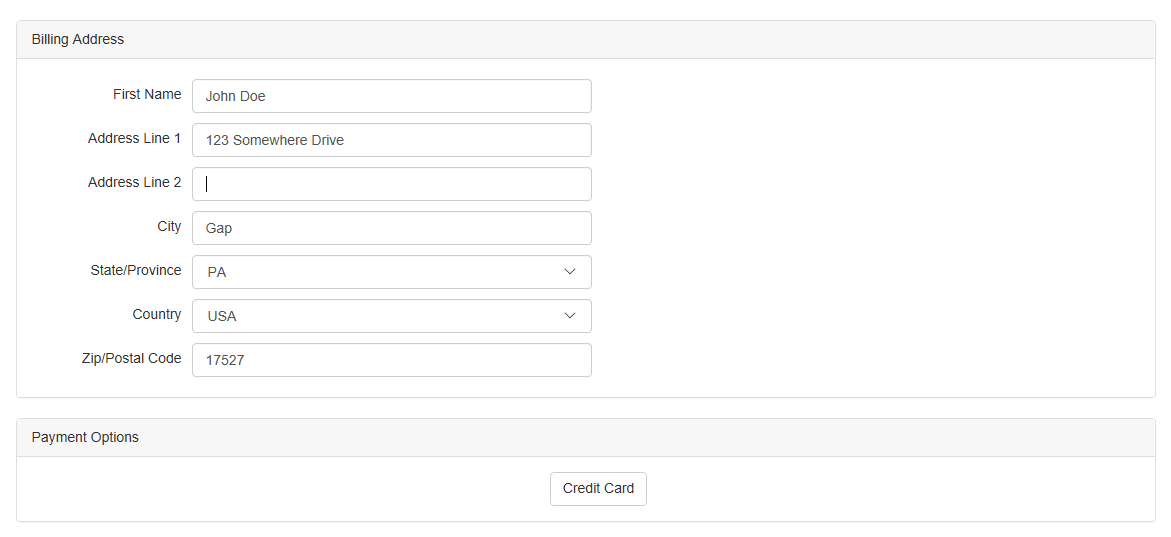Image resolution: width=1171 pixels, height=537 pixels.
Task: Click the Billing Address panel heading
Action: (x=78, y=39)
